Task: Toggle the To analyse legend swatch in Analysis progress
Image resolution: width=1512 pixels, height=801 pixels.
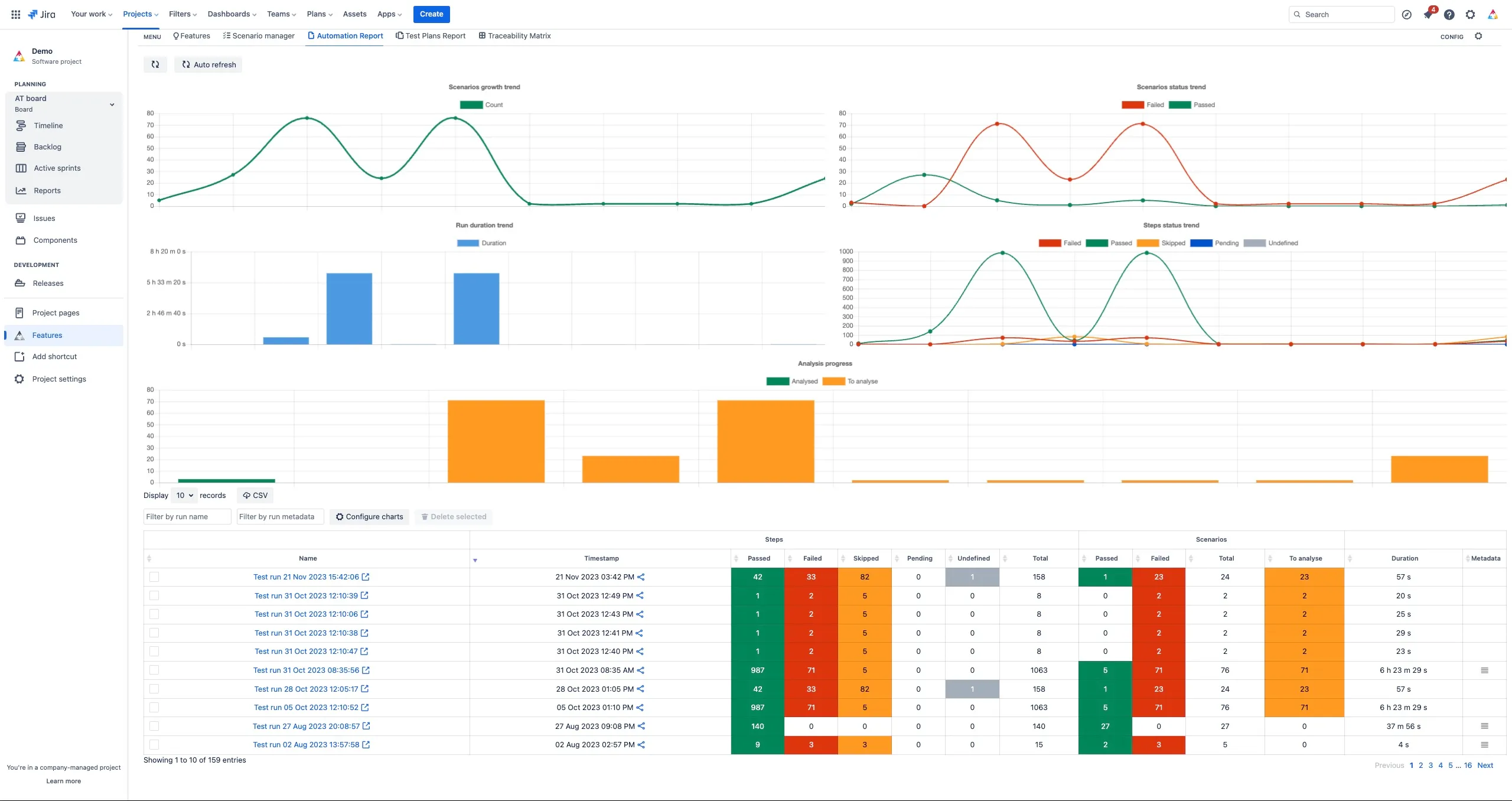Action: coord(833,382)
